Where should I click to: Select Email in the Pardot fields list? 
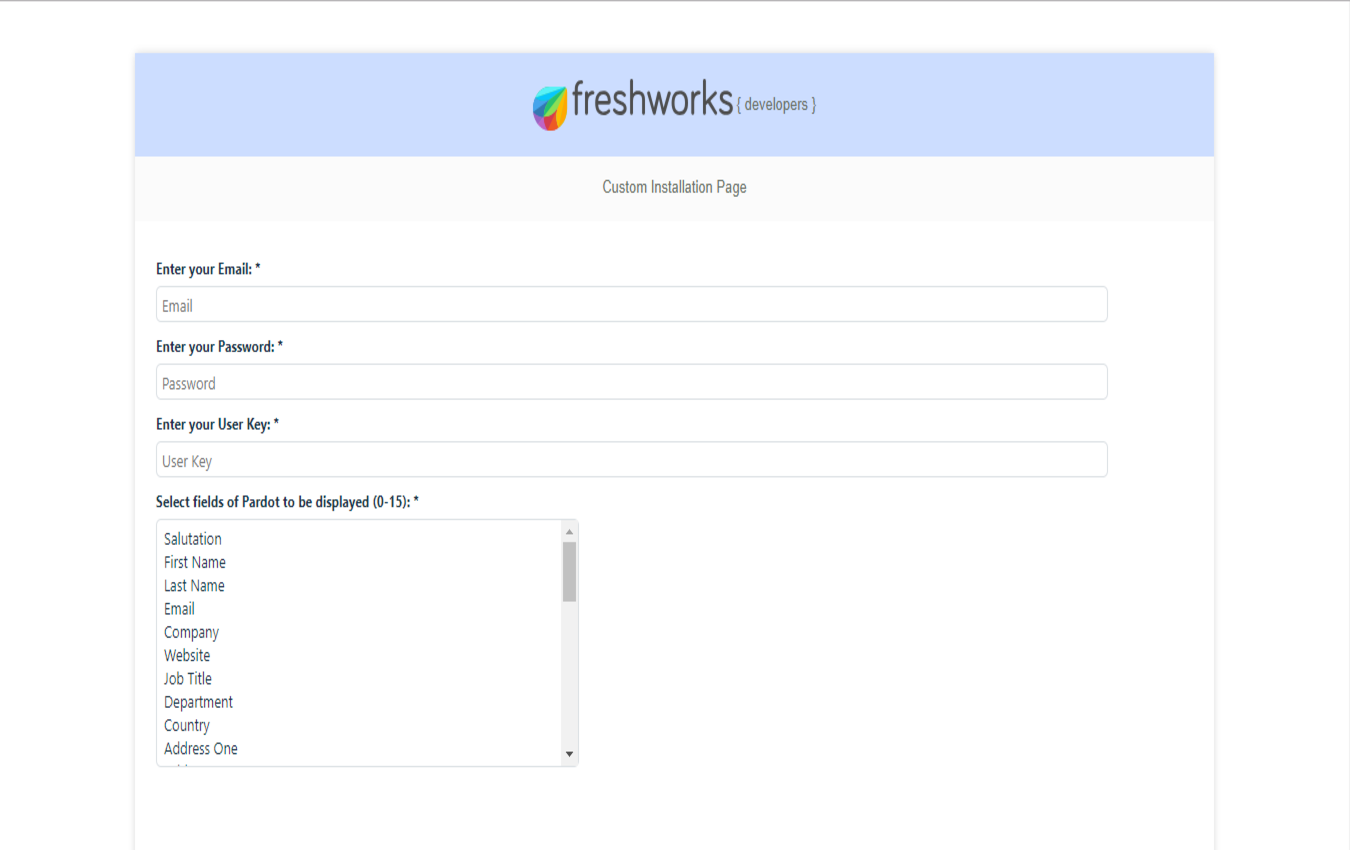[x=178, y=608]
